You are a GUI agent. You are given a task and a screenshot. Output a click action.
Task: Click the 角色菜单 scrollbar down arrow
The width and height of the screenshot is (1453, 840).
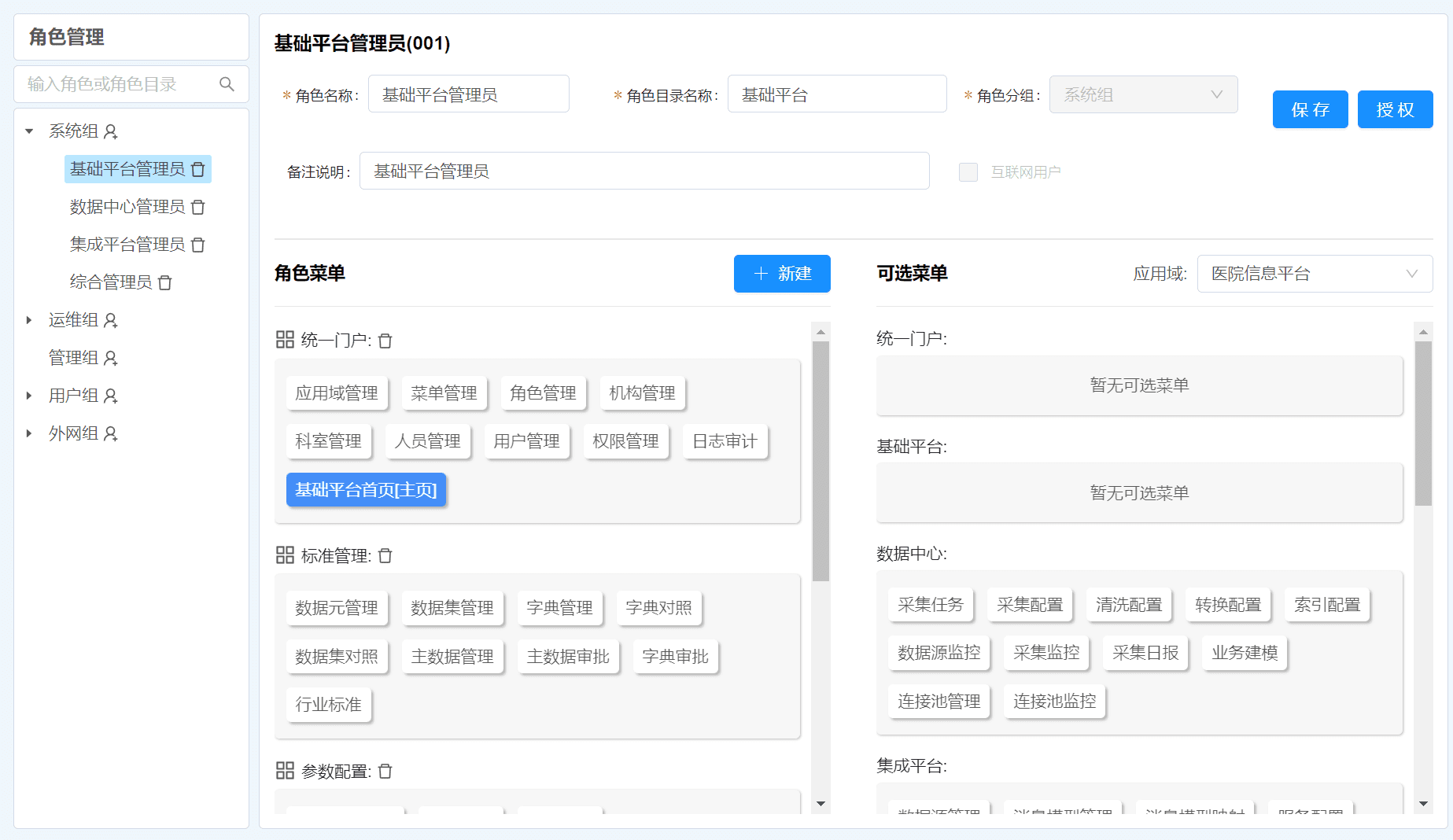coord(821,804)
